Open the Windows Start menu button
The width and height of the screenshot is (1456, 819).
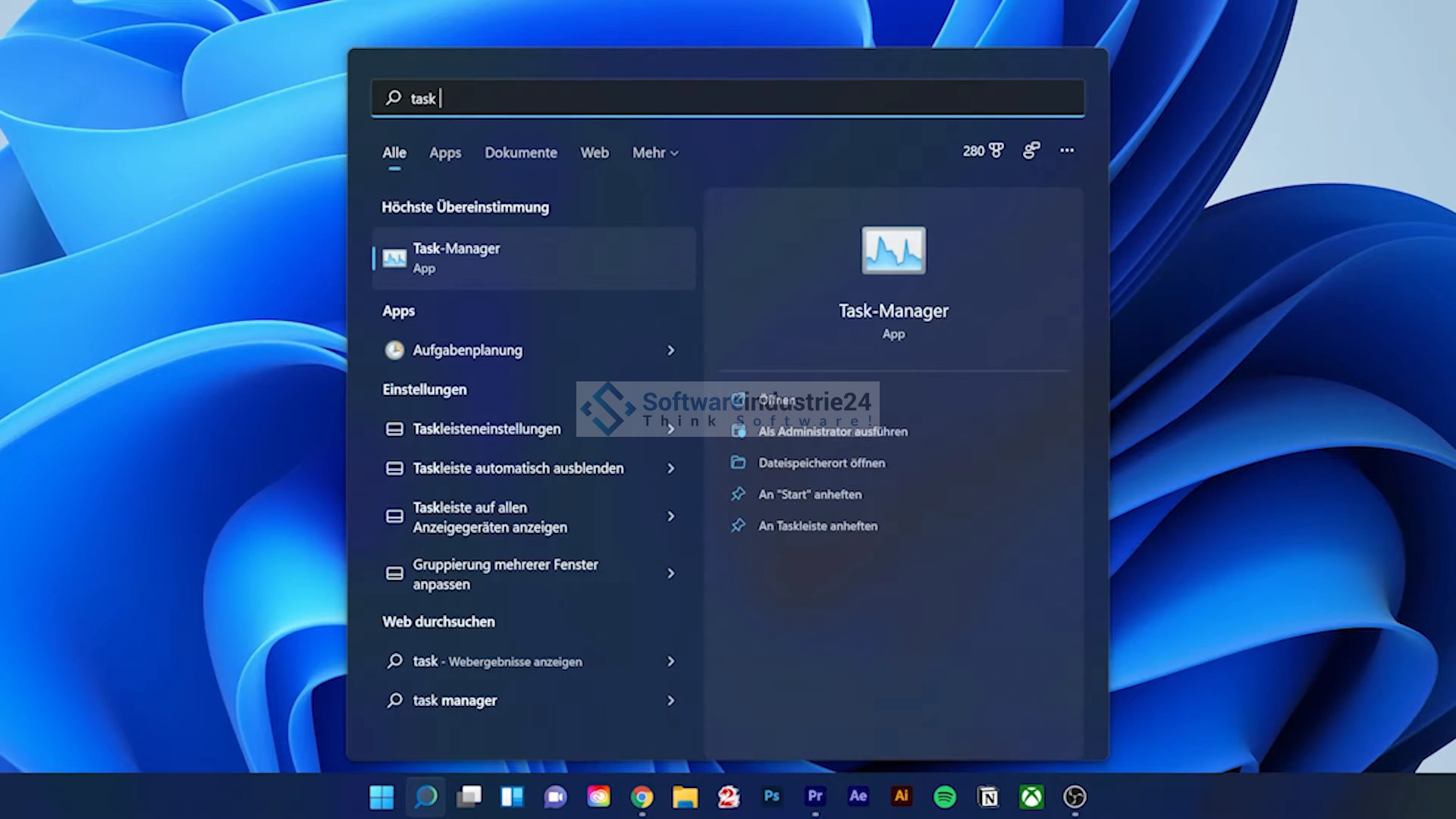click(x=381, y=796)
